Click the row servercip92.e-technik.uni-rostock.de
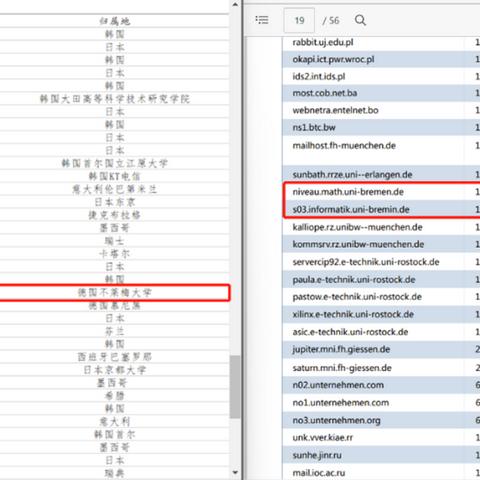The height and width of the screenshot is (480, 480). click(381, 262)
